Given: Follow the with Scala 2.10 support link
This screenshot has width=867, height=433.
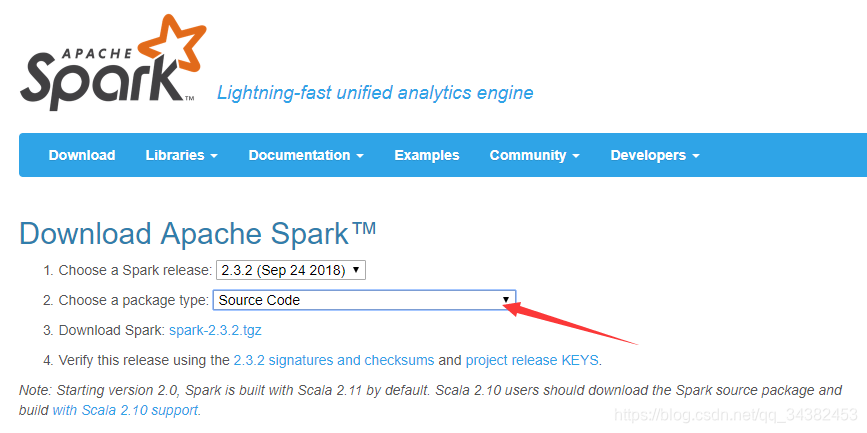Looking at the screenshot, I should click(x=125, y=411).
